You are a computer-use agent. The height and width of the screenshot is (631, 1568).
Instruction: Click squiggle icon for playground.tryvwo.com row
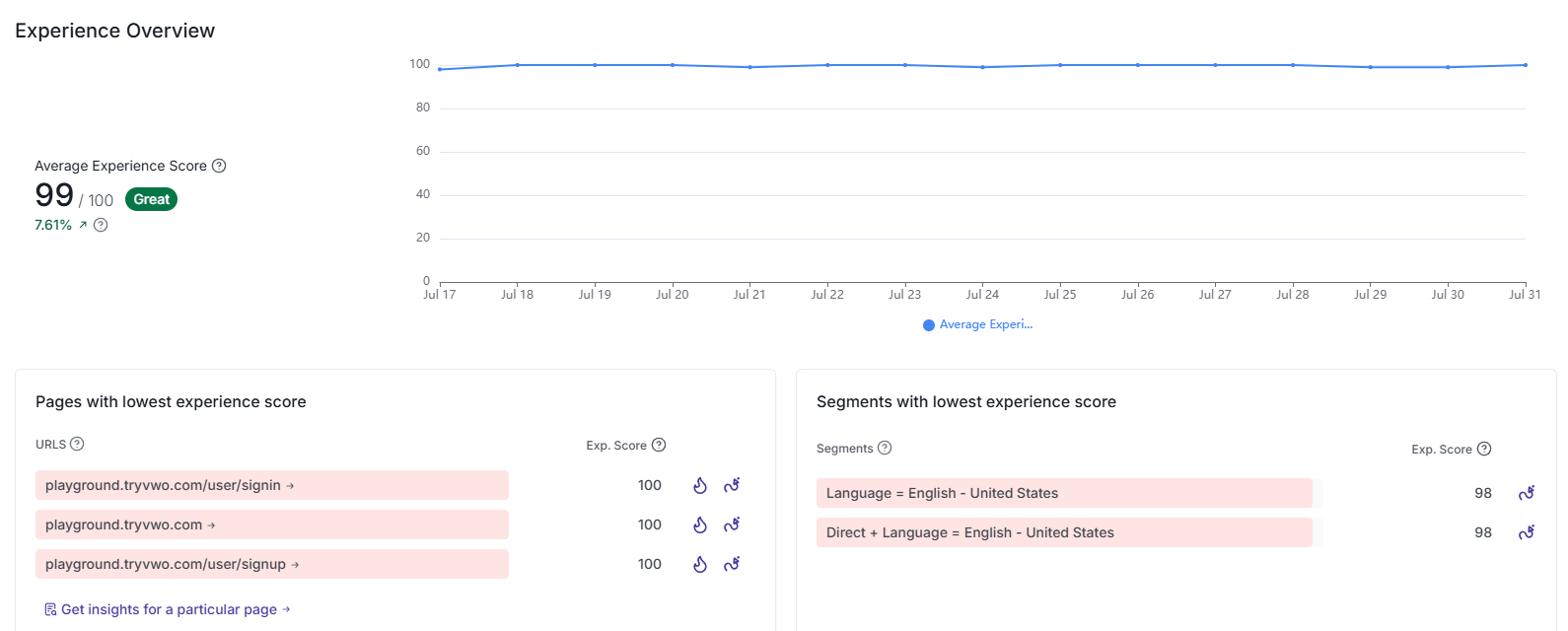pyautogui.click(x=732, y=525)
